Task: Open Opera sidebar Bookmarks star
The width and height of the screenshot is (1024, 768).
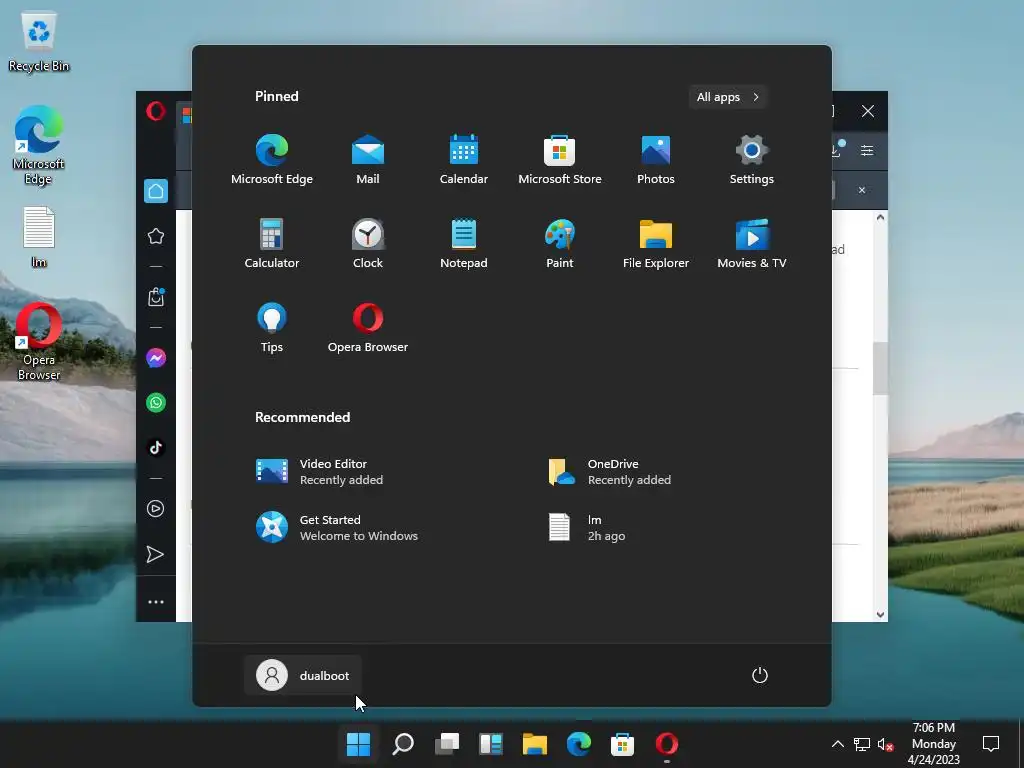Action: (x=155, y=236)
